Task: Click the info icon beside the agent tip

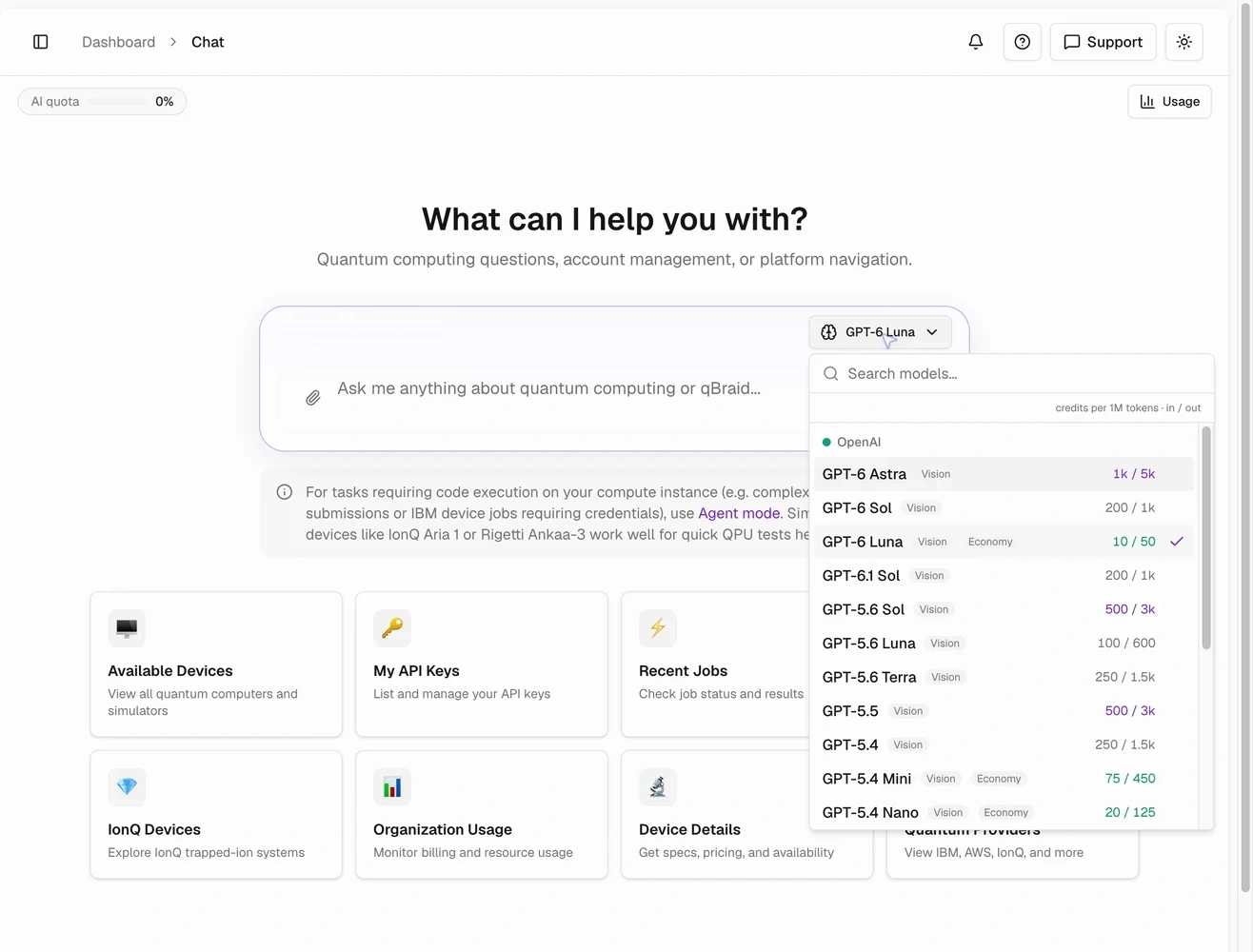Action: (x=284, y=492)
